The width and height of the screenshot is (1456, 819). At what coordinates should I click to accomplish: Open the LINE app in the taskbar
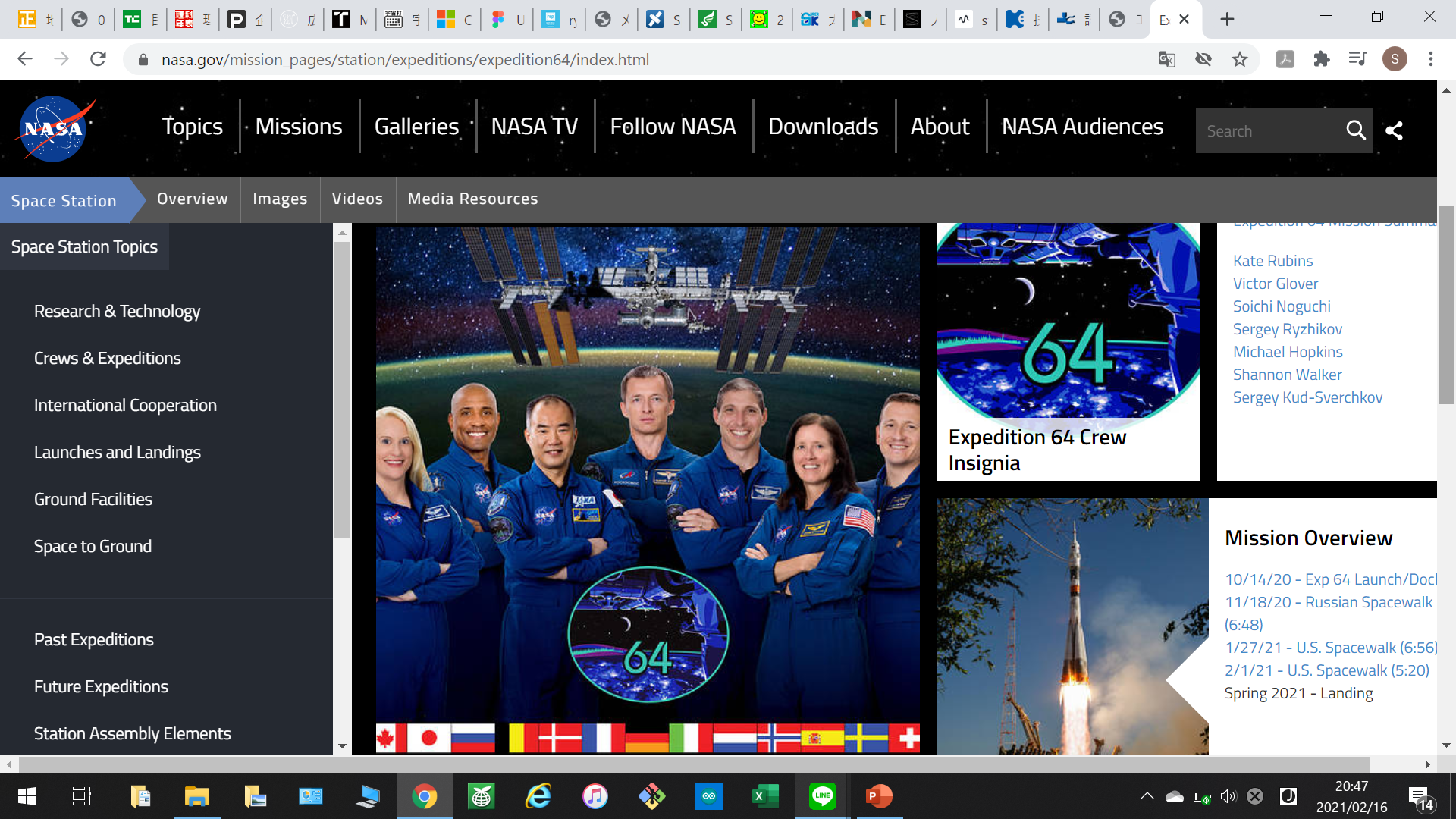822,796
